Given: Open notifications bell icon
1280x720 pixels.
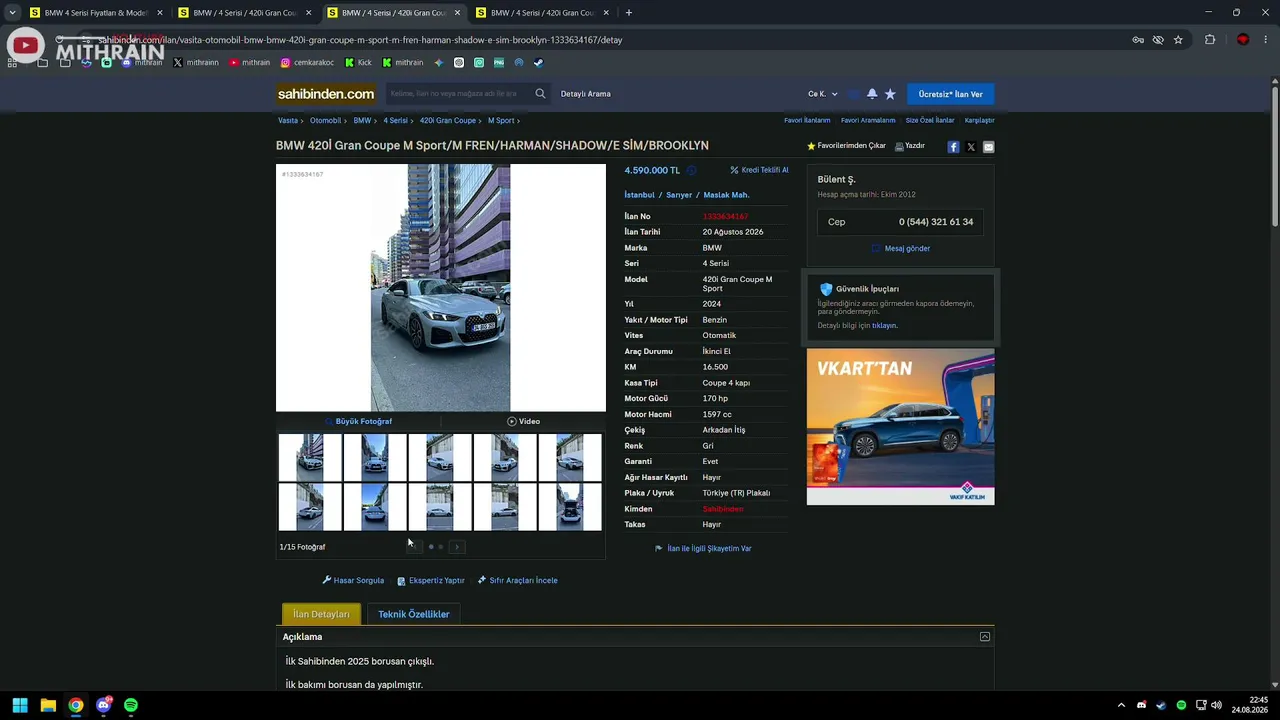Looking at the screenshot, I should tap(872, 94).
